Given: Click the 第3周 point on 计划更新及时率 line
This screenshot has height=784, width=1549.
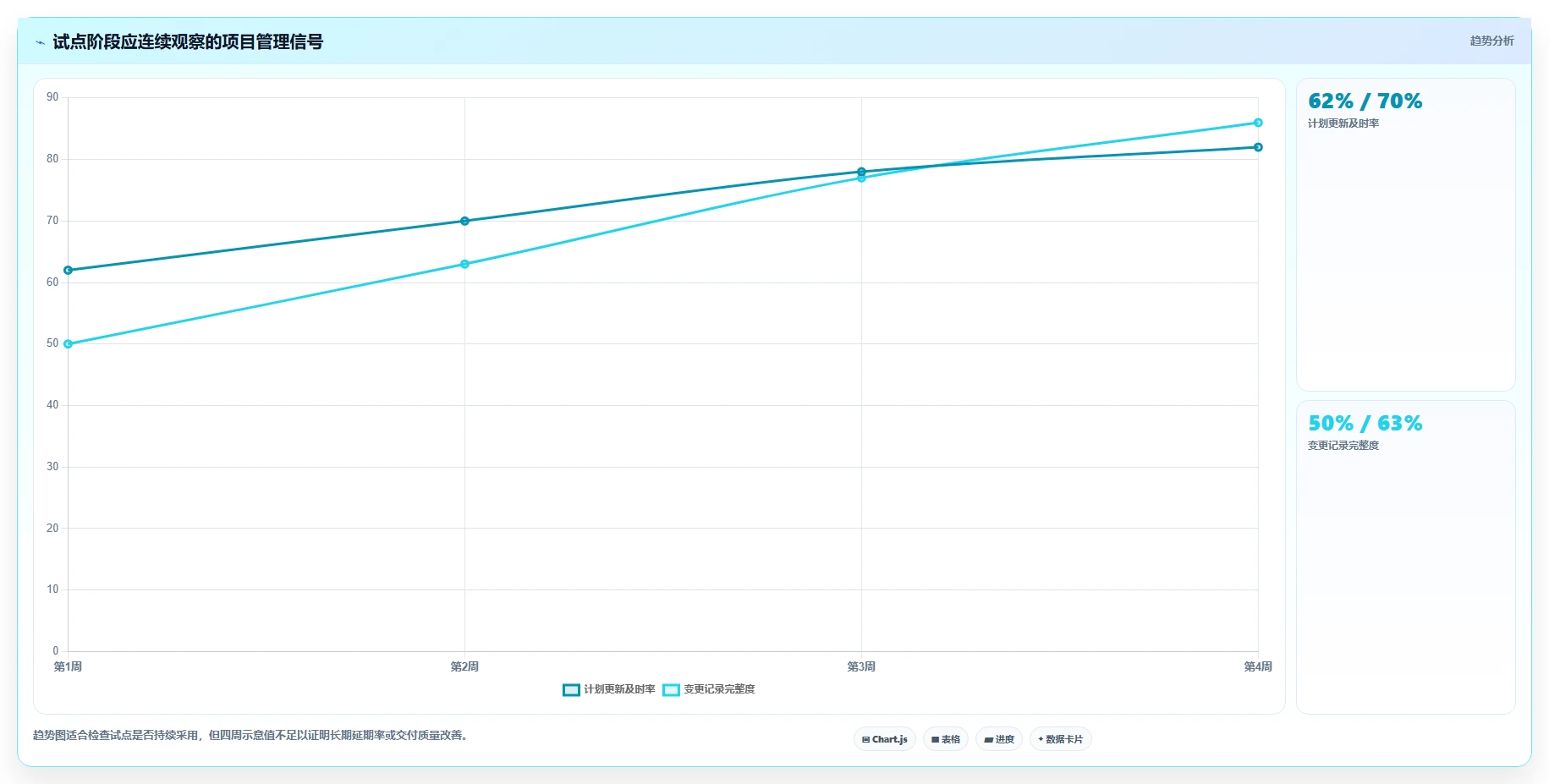Looking at the screenshot, I should click(861, 172).
